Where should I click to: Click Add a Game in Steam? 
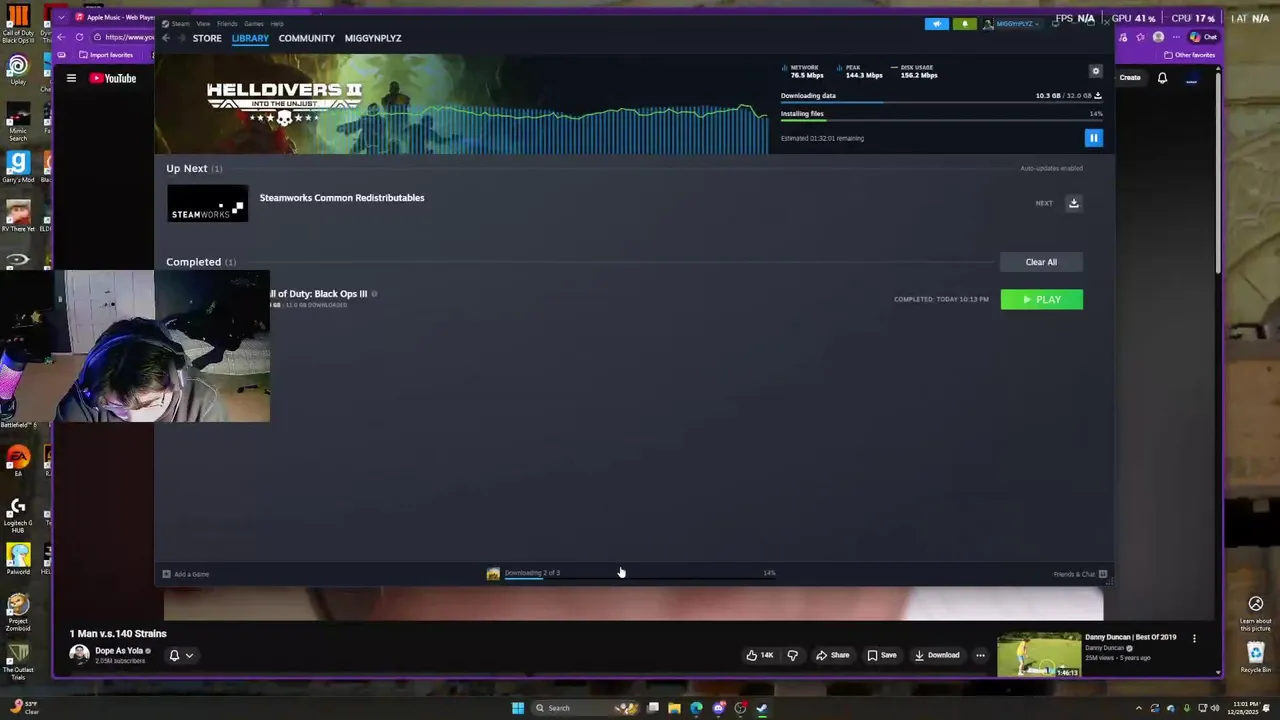coord(186,574)
